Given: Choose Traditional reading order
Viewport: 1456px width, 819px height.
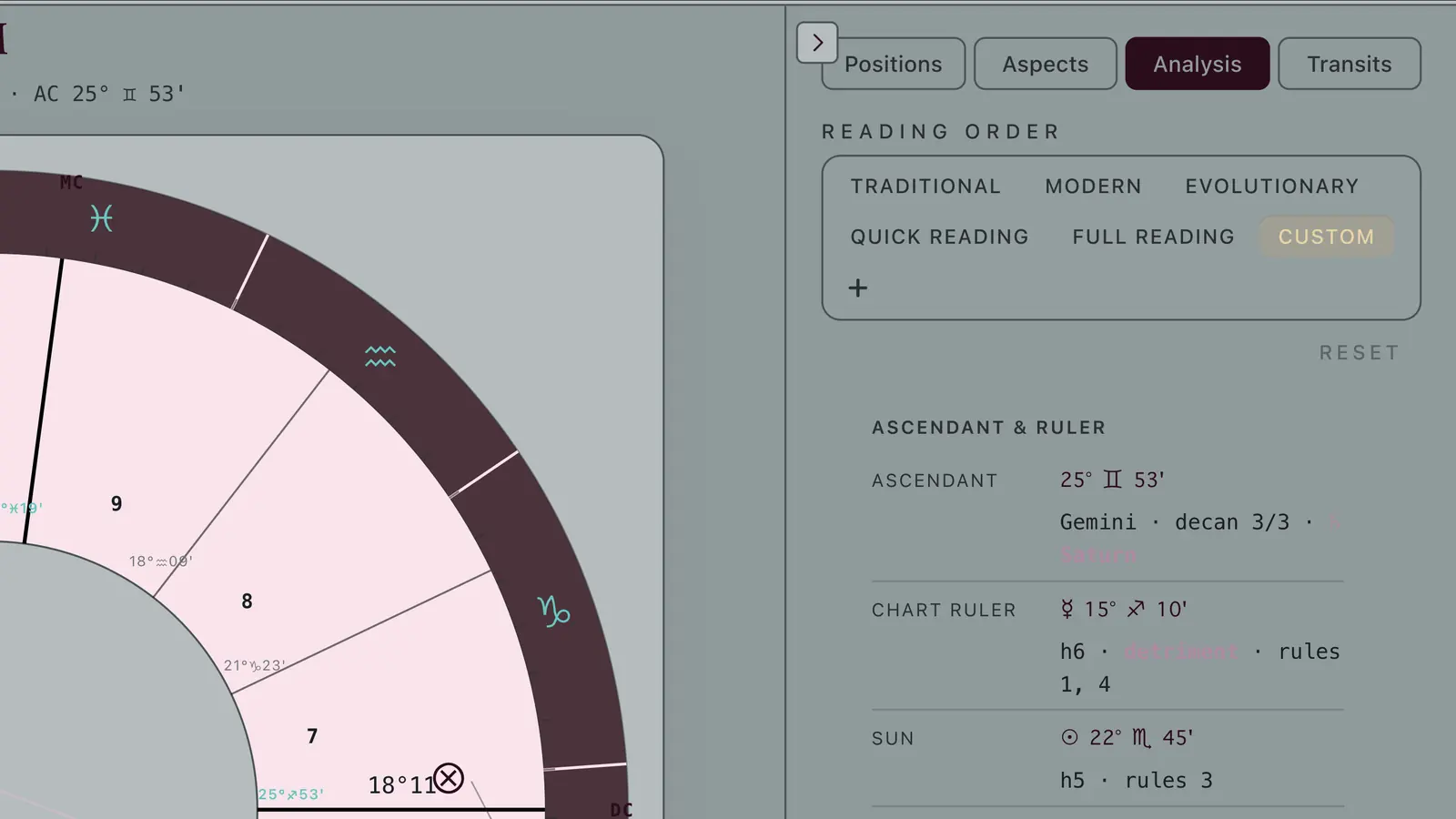Looking at the screenshot, I should point(925,187).
